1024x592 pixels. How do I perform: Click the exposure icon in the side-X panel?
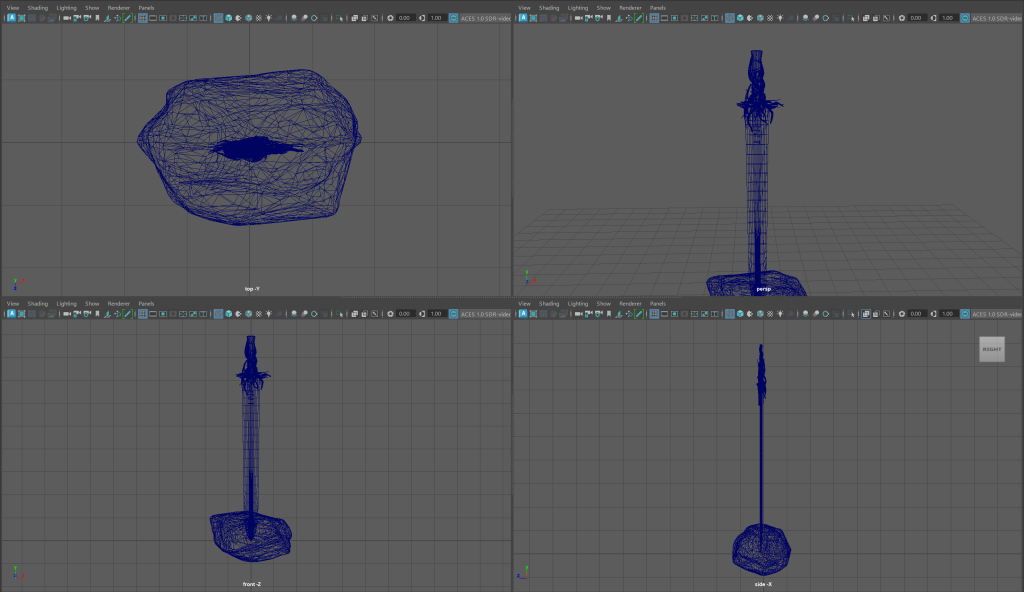[902, 313]
